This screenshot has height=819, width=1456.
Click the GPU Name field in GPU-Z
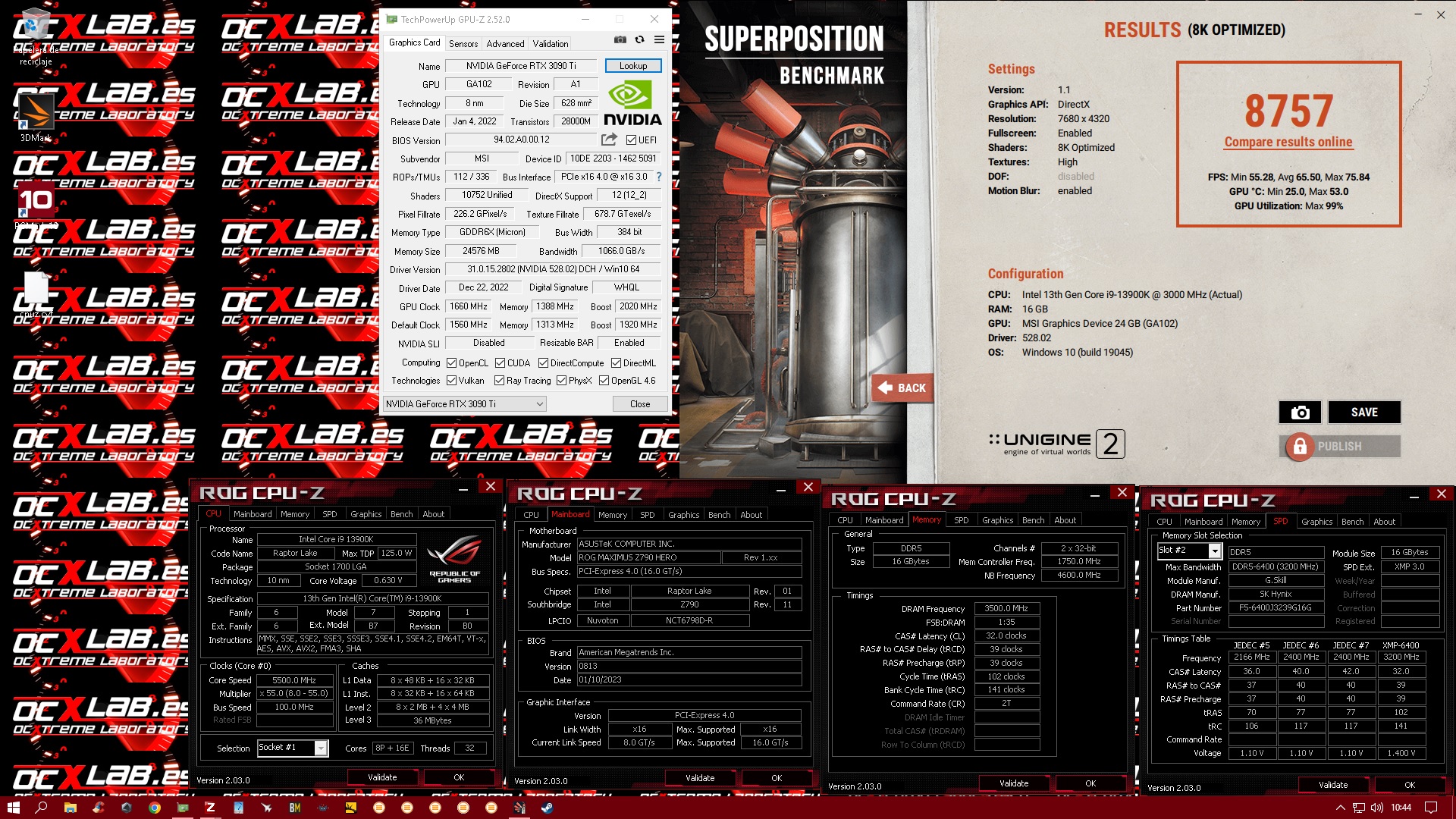click(521, 66)
